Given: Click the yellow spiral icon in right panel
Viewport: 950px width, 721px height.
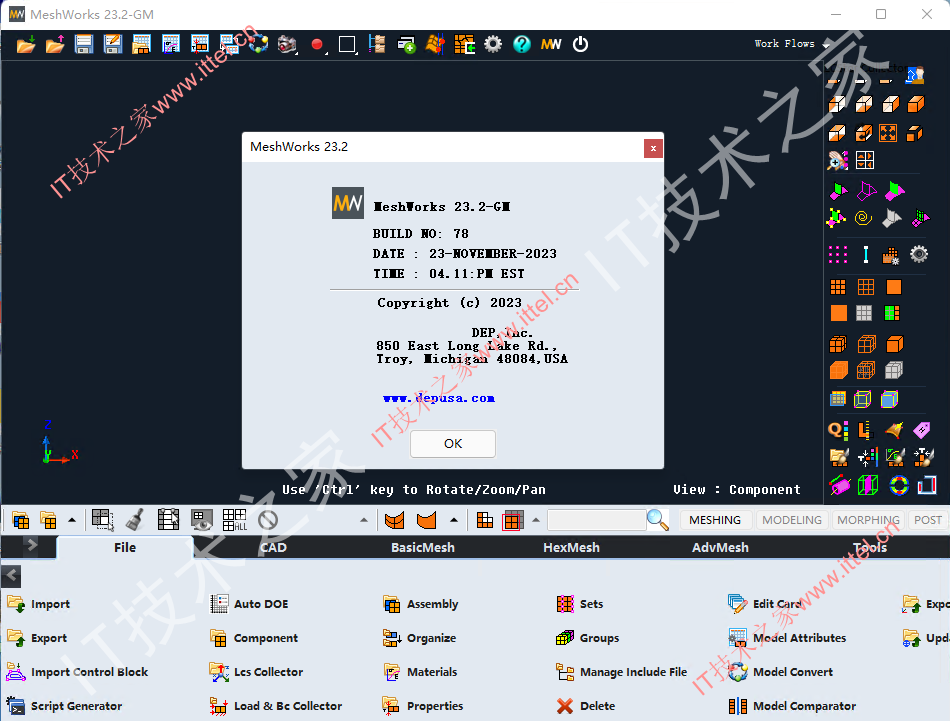Looking at the screenshot, I should (863, 218).
